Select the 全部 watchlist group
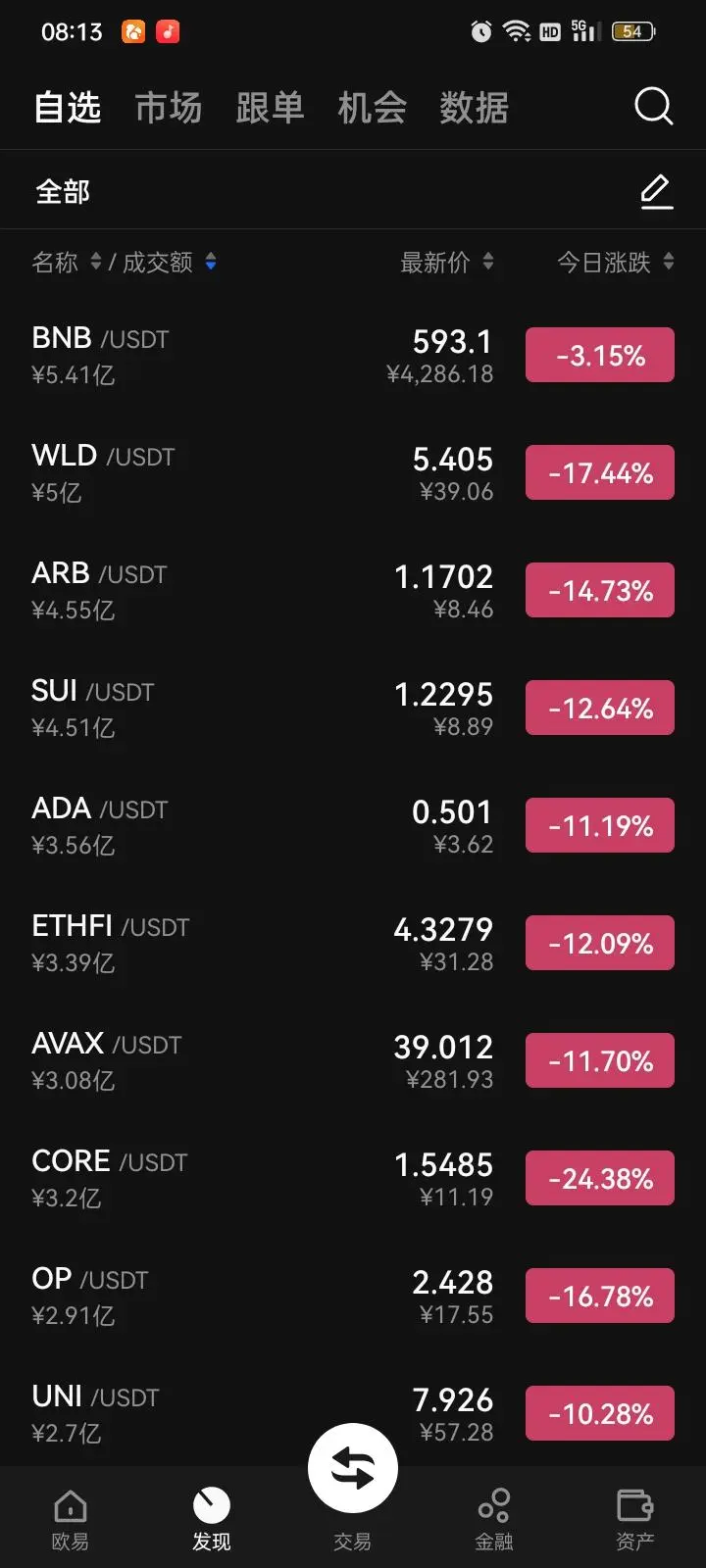The height and width of the screenshot is (1568, 706). click(63, 192)
